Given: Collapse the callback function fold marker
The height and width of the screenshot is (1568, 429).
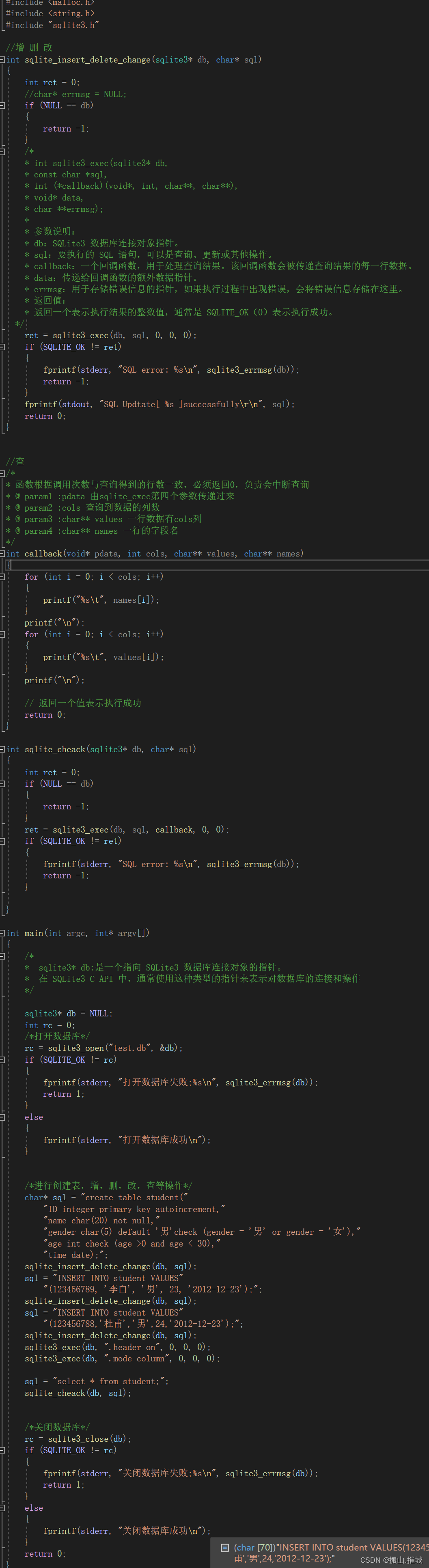Looking at the screenshot, I should point(2,553).
